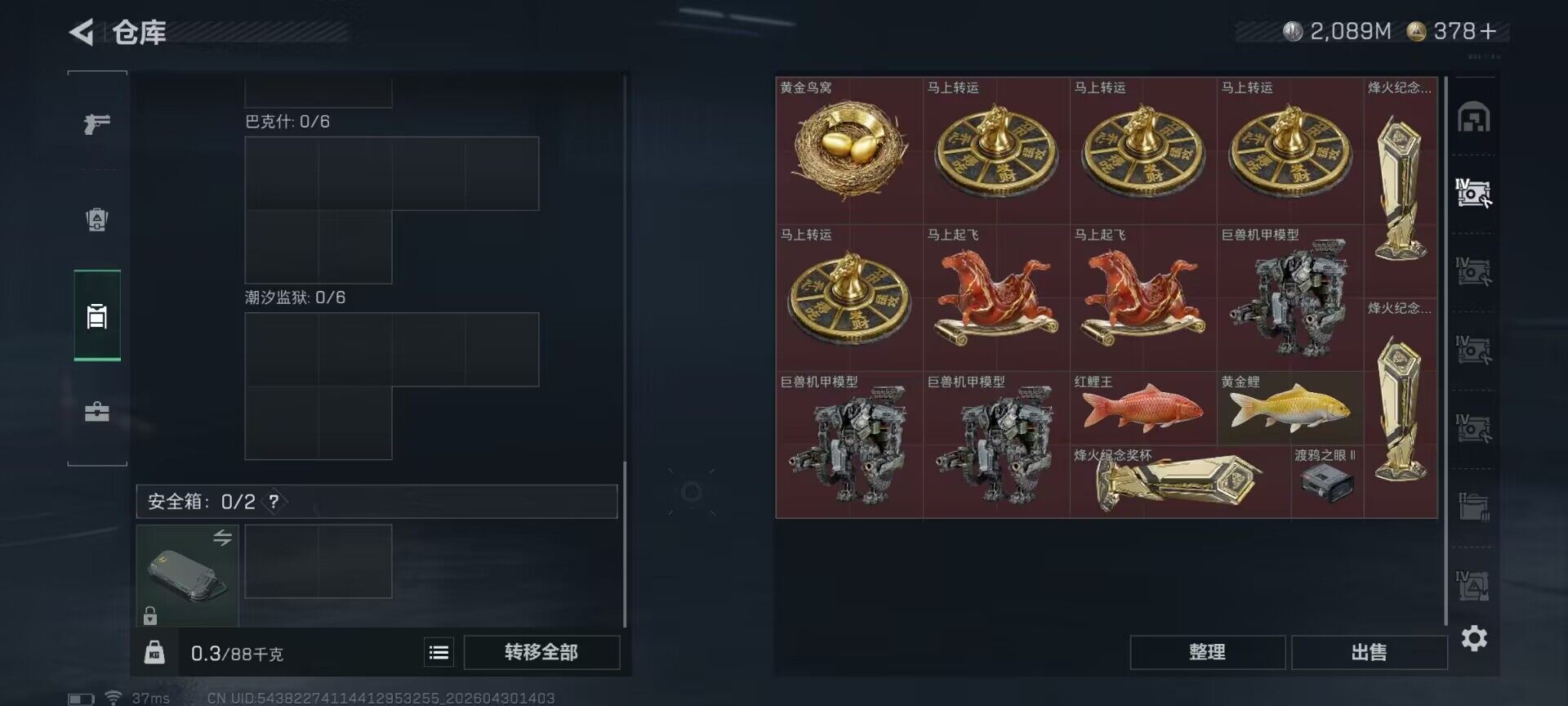This screenshot has height=706, width=1568.
Task: Open the briefcase tab in left sidebar
Action: 97,411
